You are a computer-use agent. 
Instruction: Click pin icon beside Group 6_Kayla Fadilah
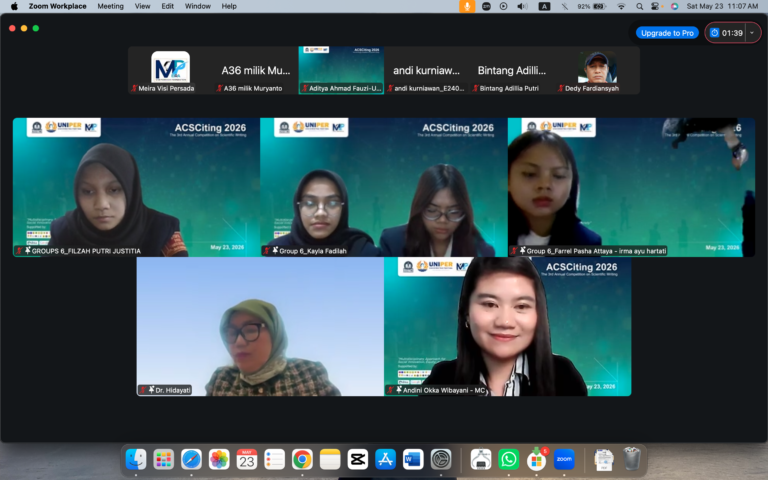click(275, 250)
